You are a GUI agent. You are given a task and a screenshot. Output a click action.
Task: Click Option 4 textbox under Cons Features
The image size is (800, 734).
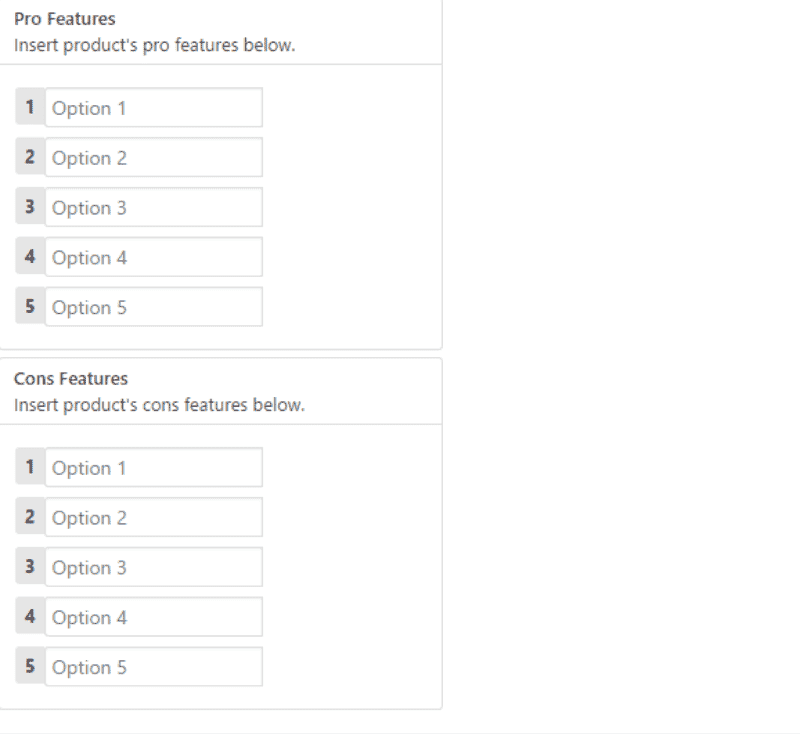(153, 618)
